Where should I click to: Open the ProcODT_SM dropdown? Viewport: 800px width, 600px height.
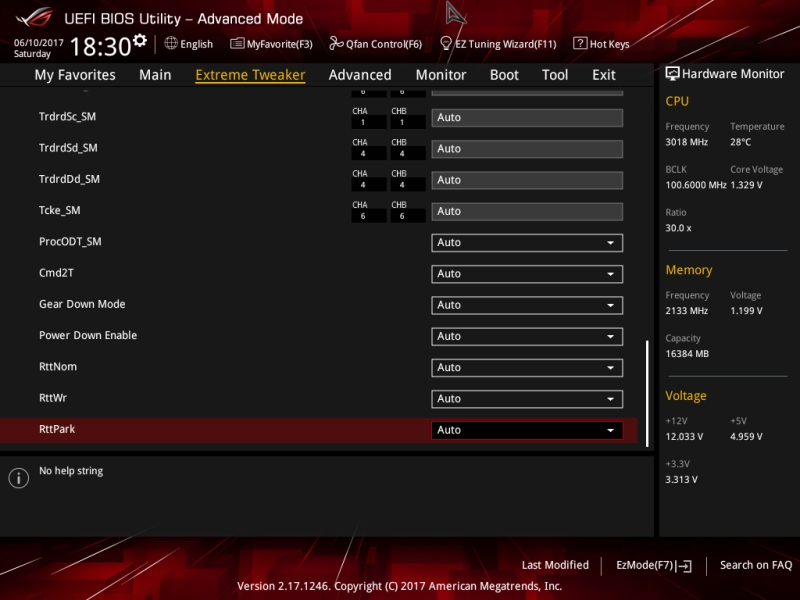[527, 242]
